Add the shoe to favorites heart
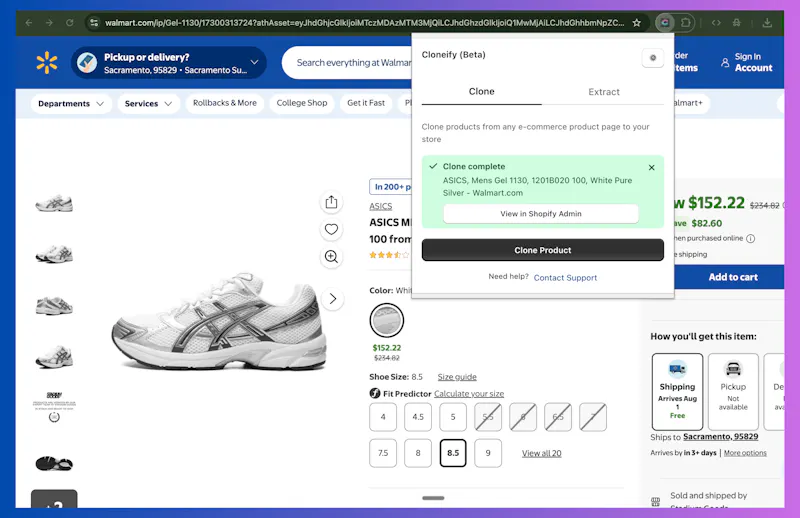Viewport: 800px width, 518px height. (x=331, y=229)
